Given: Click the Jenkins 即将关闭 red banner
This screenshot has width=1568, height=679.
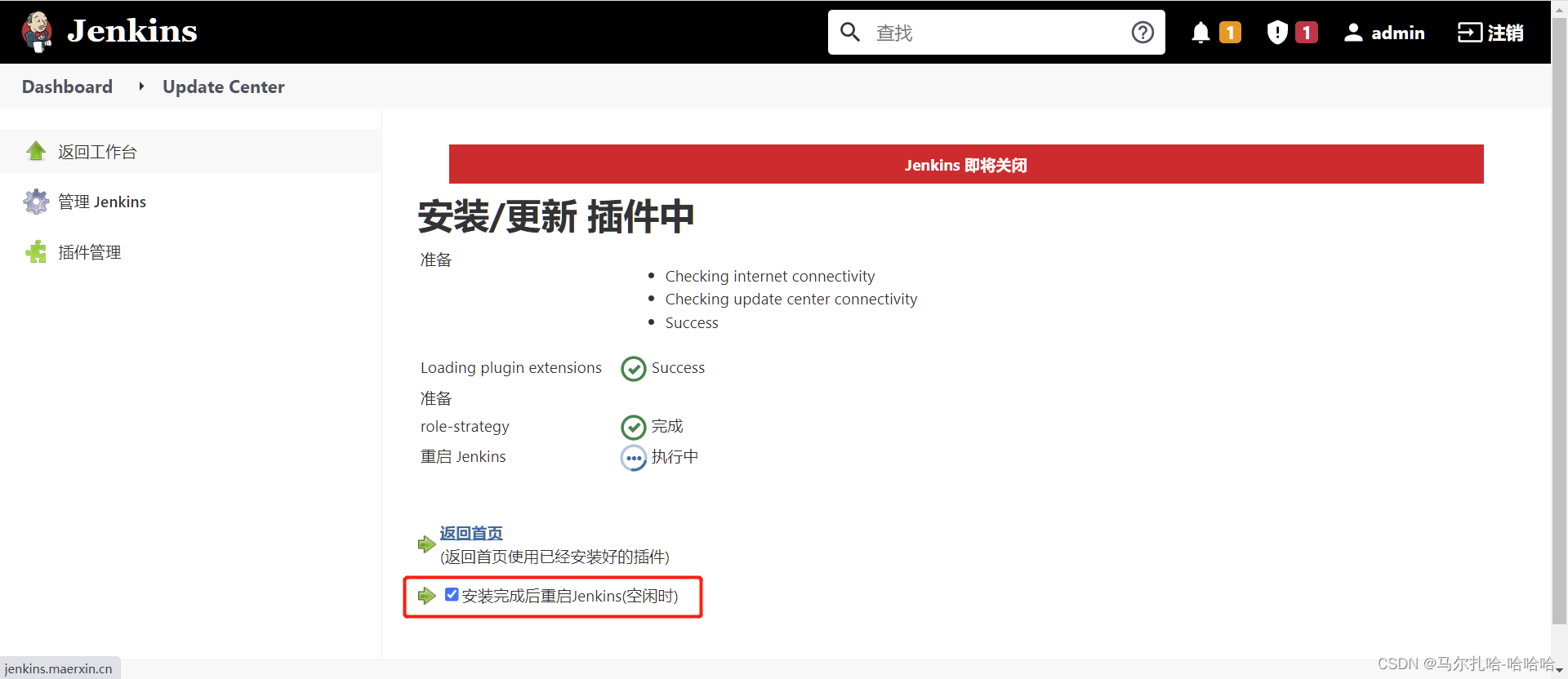Looking at the screenshot, I should coord(966,164).
